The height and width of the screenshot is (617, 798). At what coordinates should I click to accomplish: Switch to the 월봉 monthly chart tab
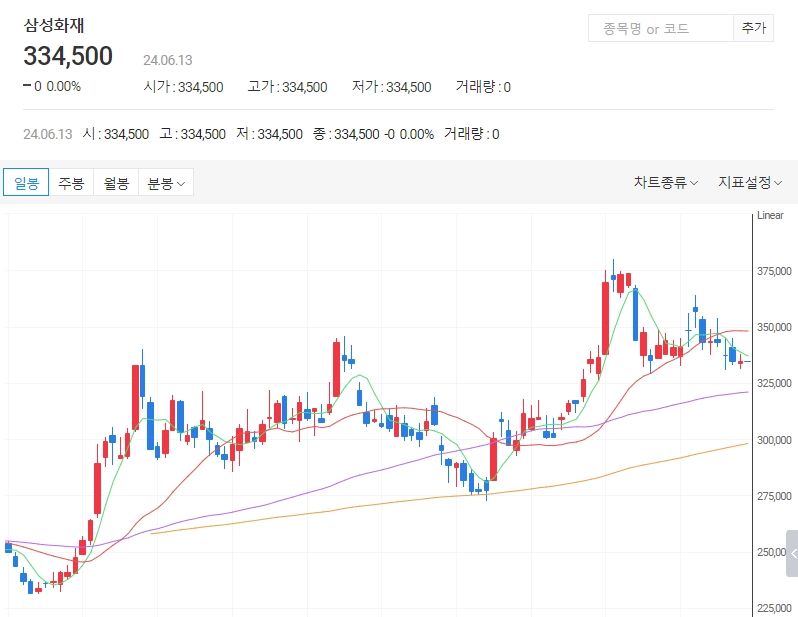pos(116,182)
